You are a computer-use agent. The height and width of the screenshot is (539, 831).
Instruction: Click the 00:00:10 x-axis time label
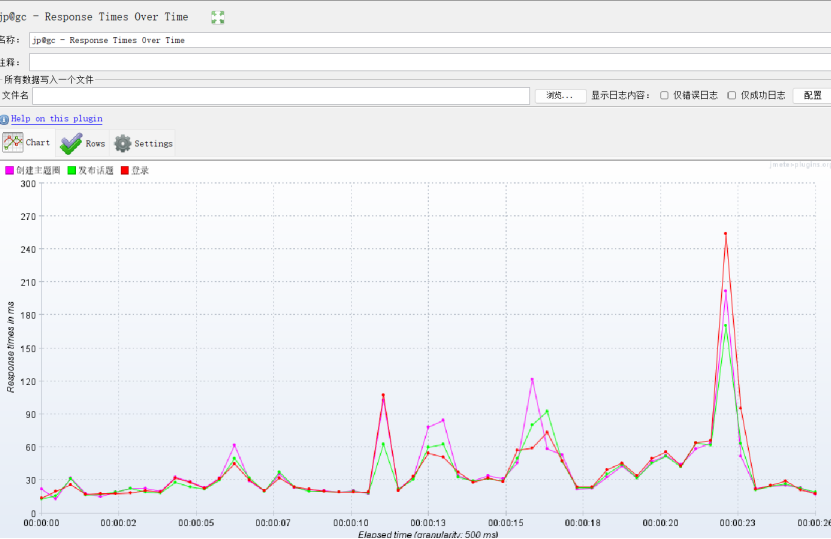tap(351, 523)
